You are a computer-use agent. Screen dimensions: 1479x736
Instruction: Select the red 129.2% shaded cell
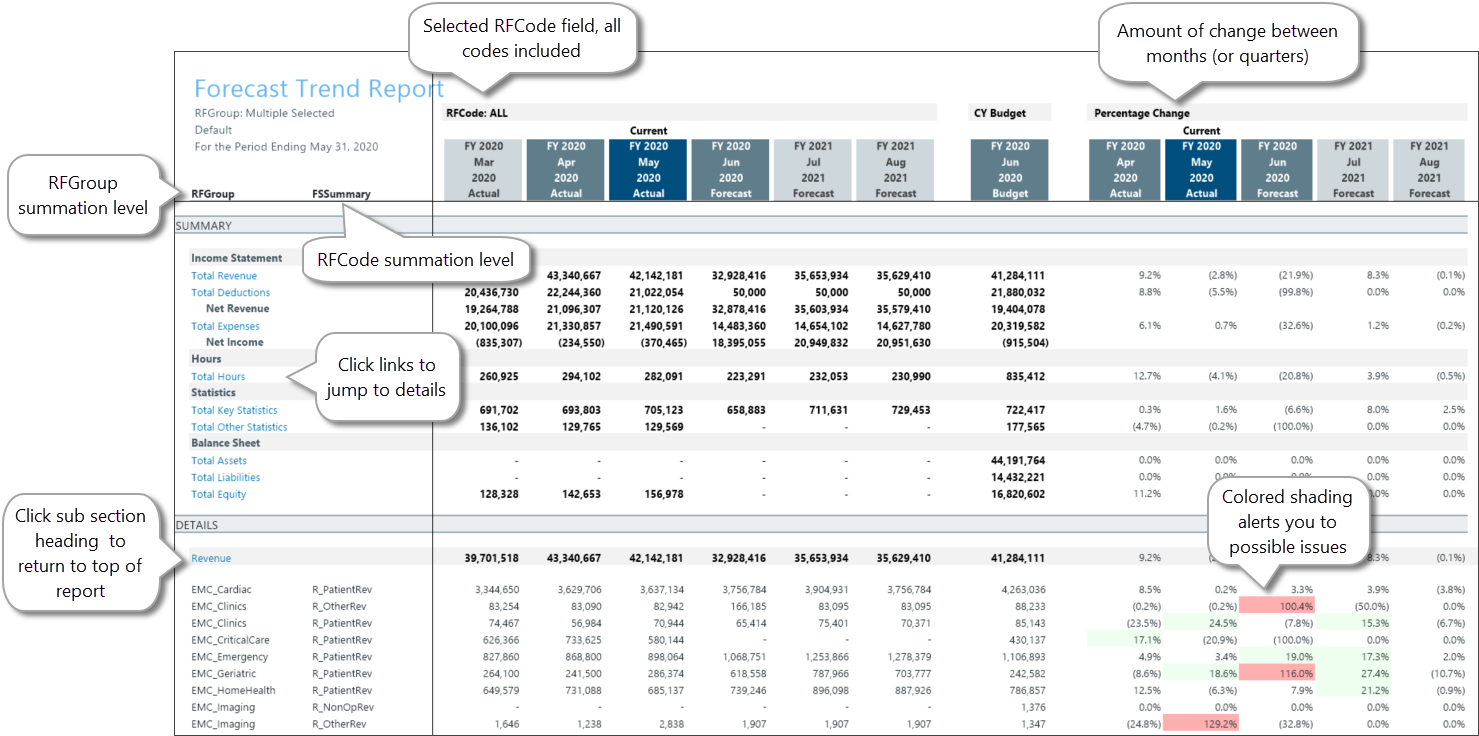tap(1201, 724)
